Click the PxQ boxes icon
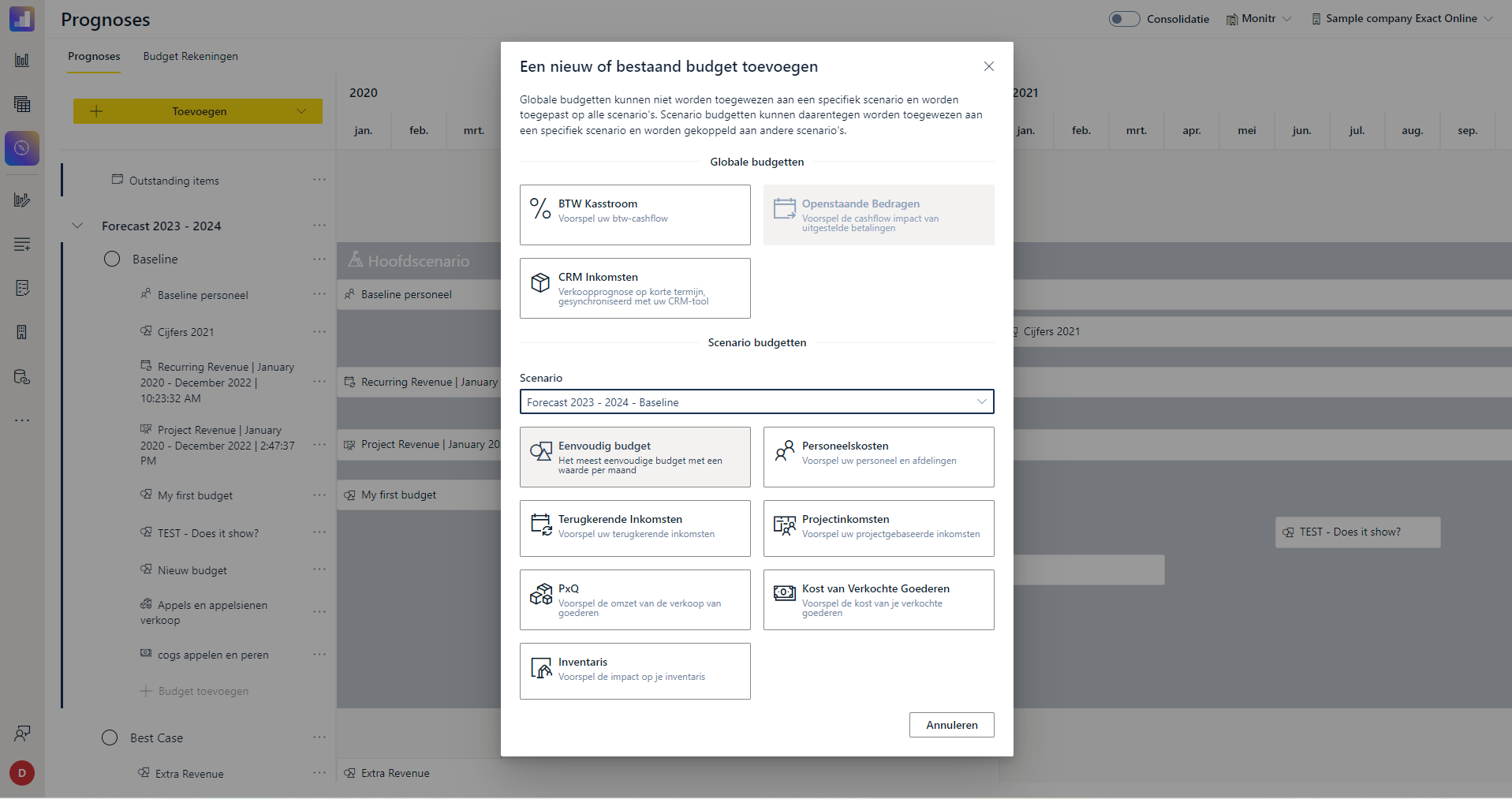The image size is (1512, 799). point(541,594)
